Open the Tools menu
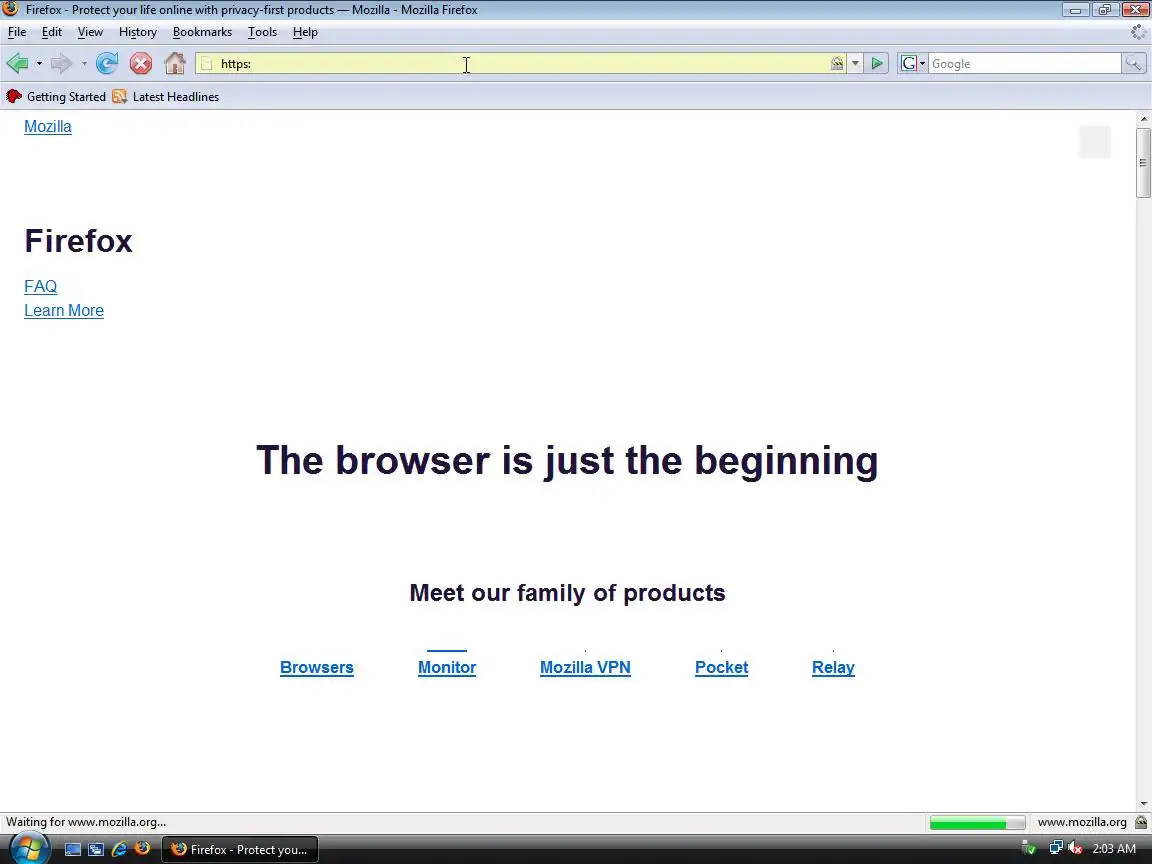1152x864 pixels. 262,32
